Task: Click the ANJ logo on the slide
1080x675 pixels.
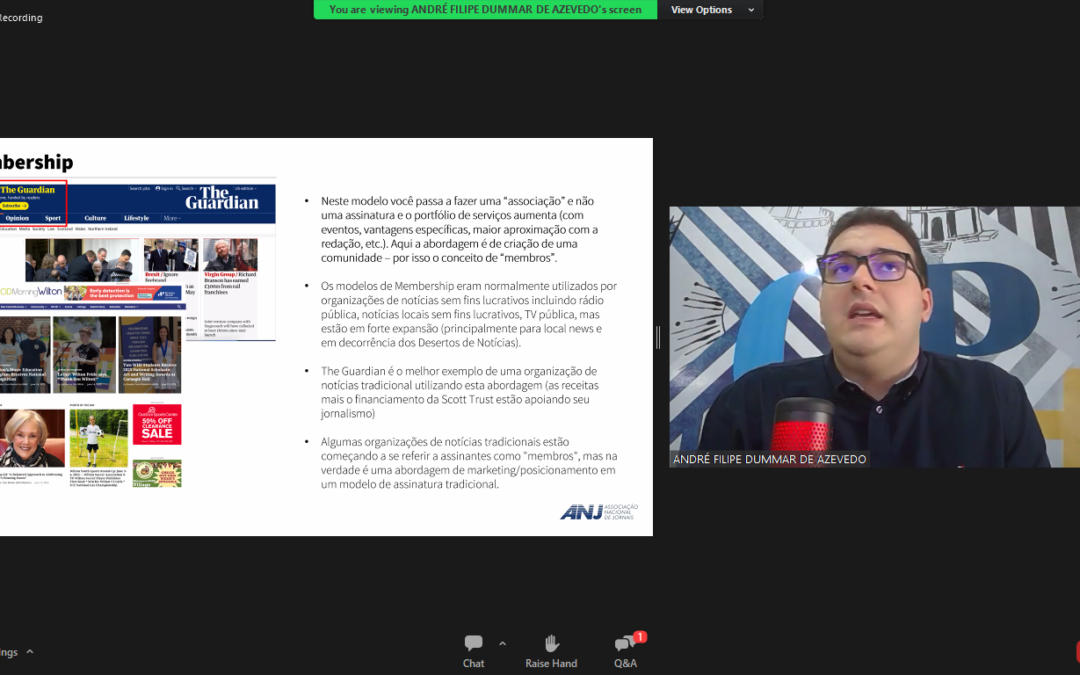Action: click(599, 512)
